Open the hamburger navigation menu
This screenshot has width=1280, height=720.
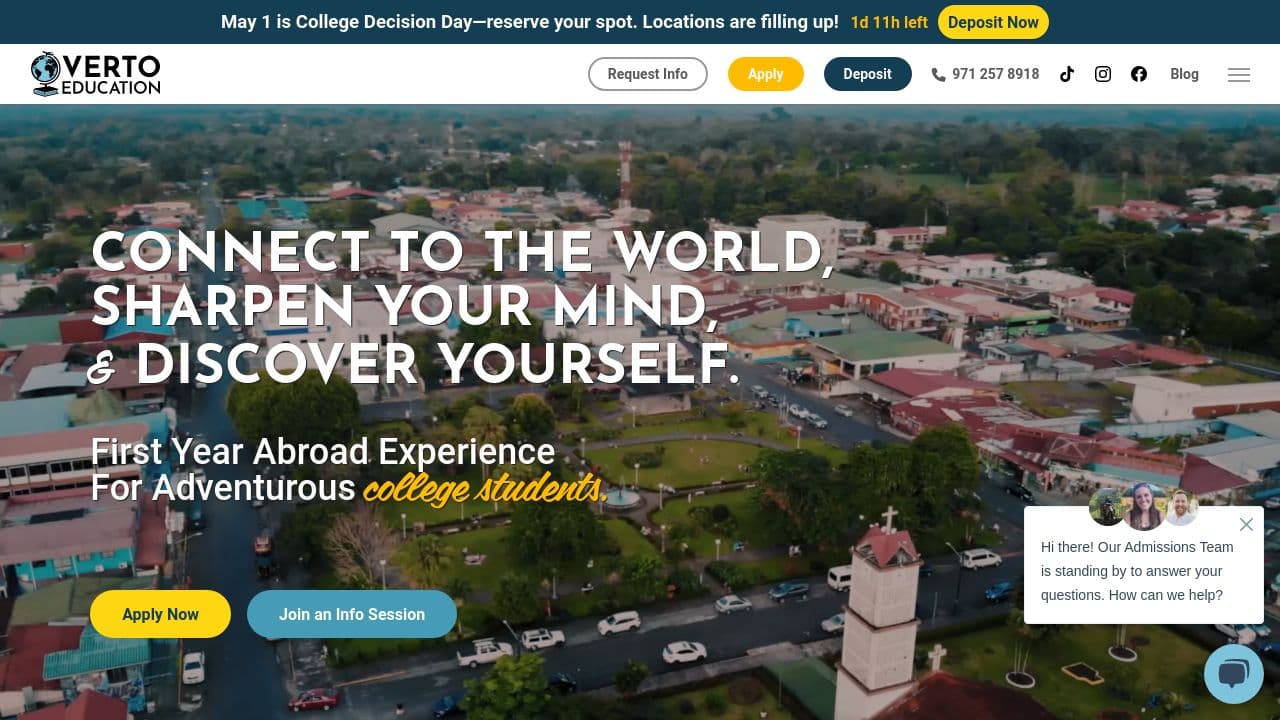(1238, 75)
